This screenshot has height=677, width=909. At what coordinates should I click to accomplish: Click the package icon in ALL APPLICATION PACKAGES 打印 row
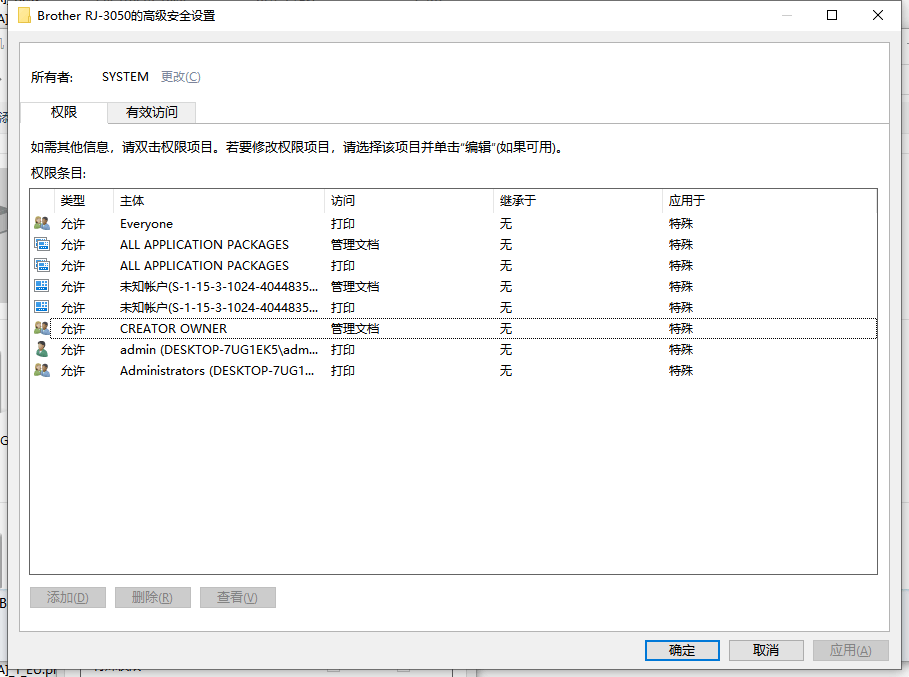42,265
